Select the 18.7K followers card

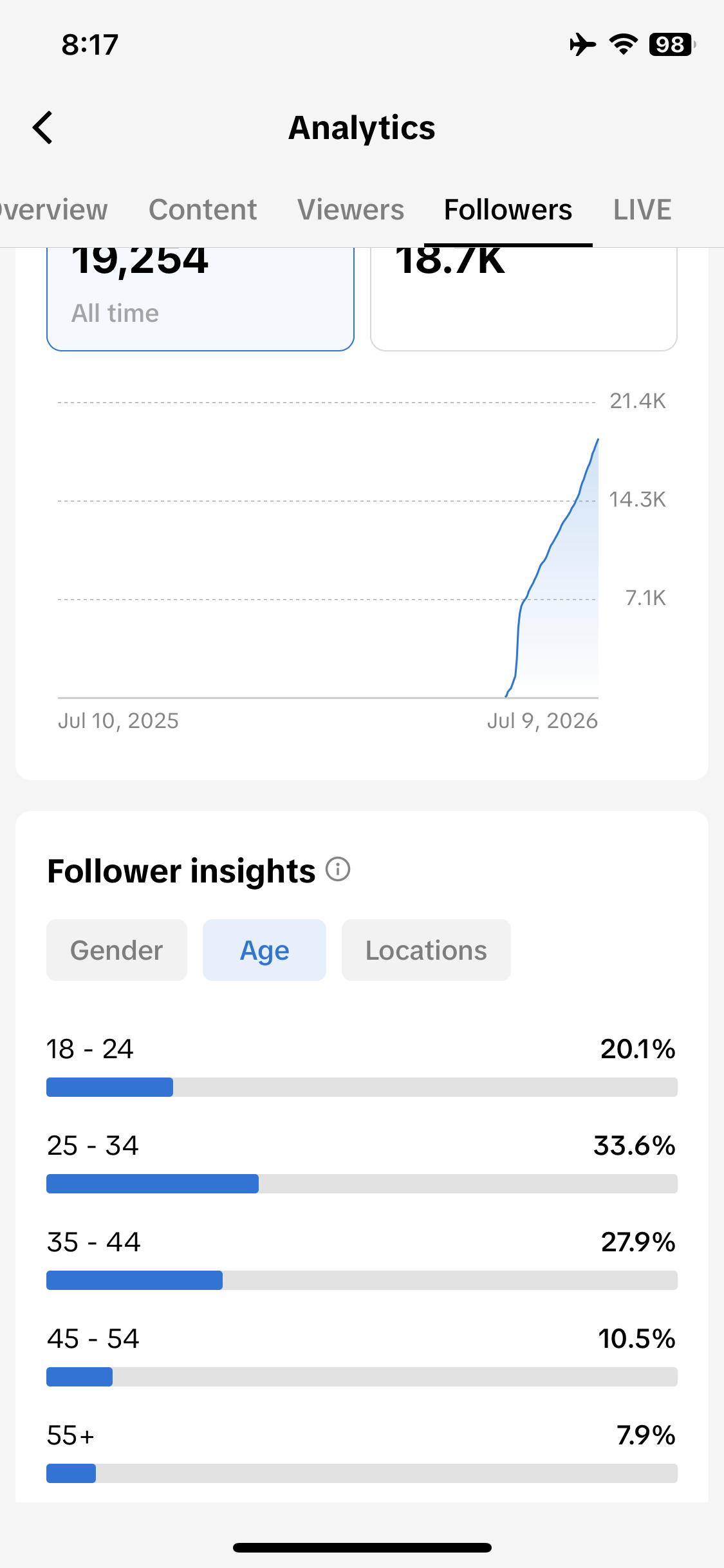pos(524,299)
